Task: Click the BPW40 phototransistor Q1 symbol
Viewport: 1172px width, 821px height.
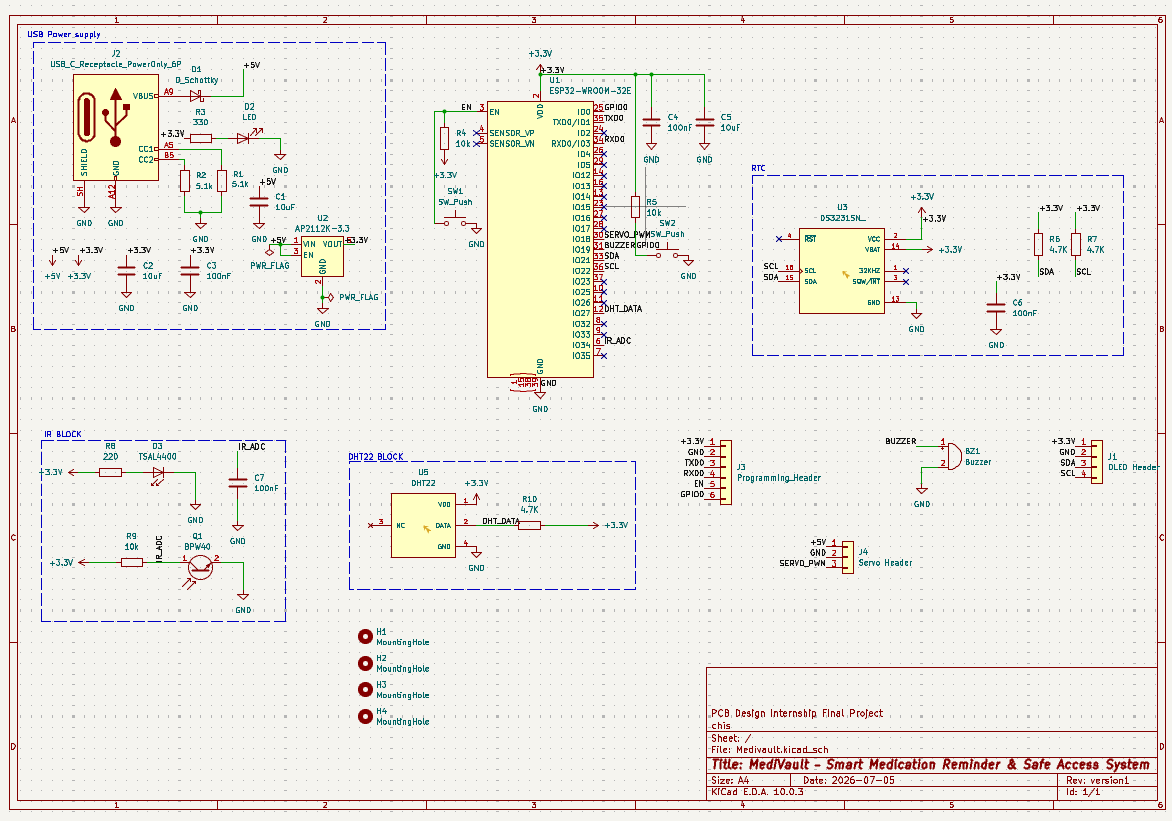Action: click(200, 568)
